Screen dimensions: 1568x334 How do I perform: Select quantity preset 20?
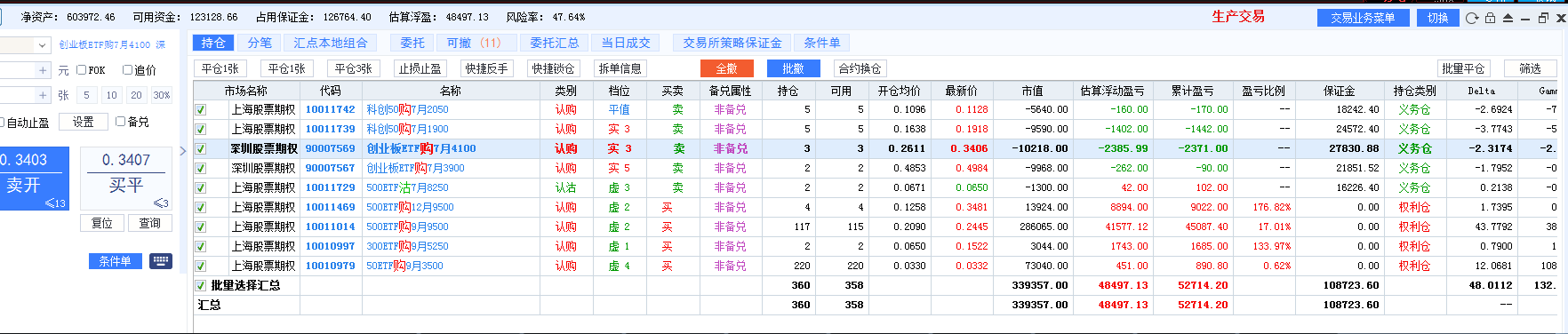(136, 95)
